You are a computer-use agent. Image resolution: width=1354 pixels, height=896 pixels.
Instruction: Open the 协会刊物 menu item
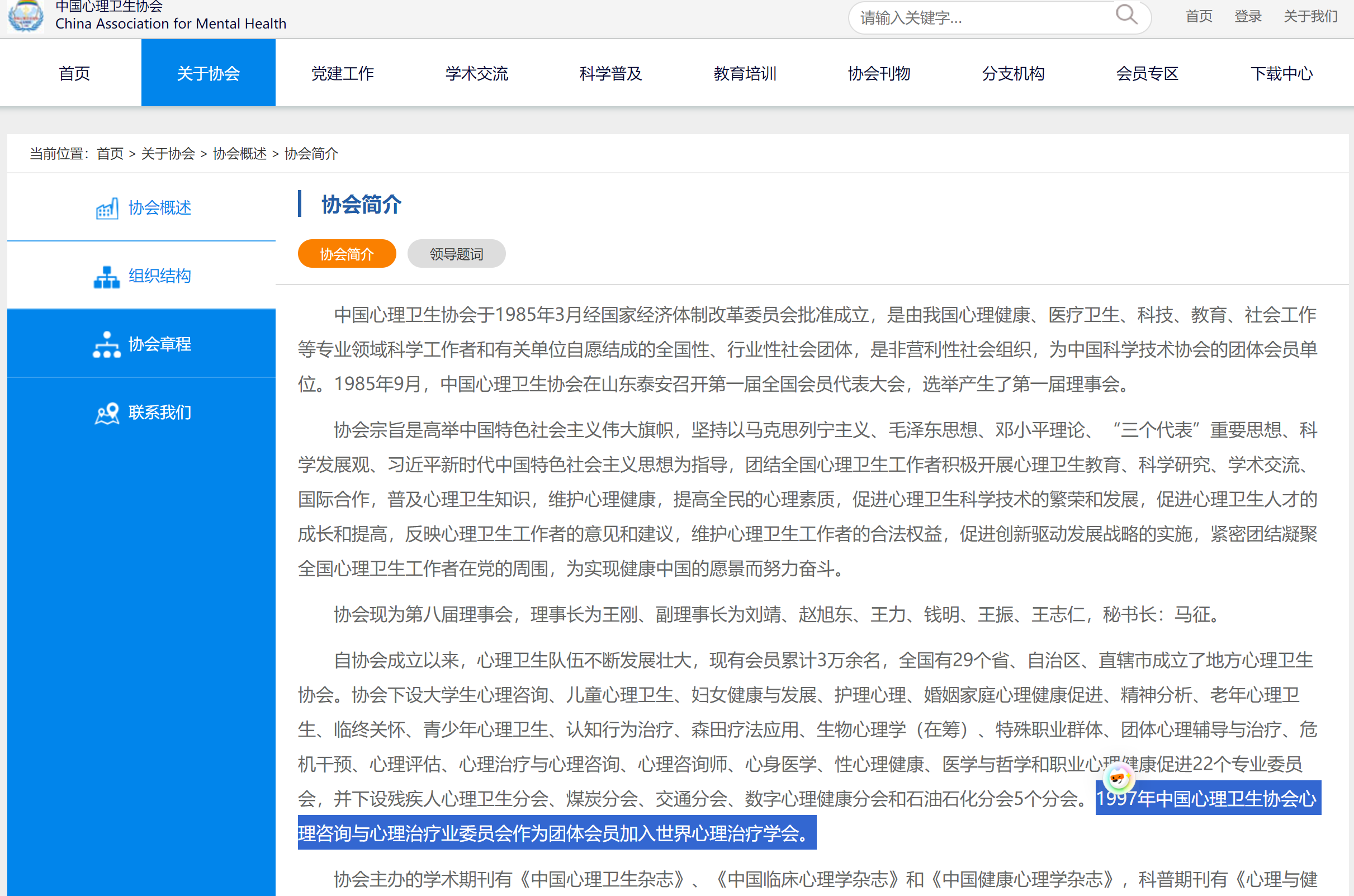[x=879, y=73]
